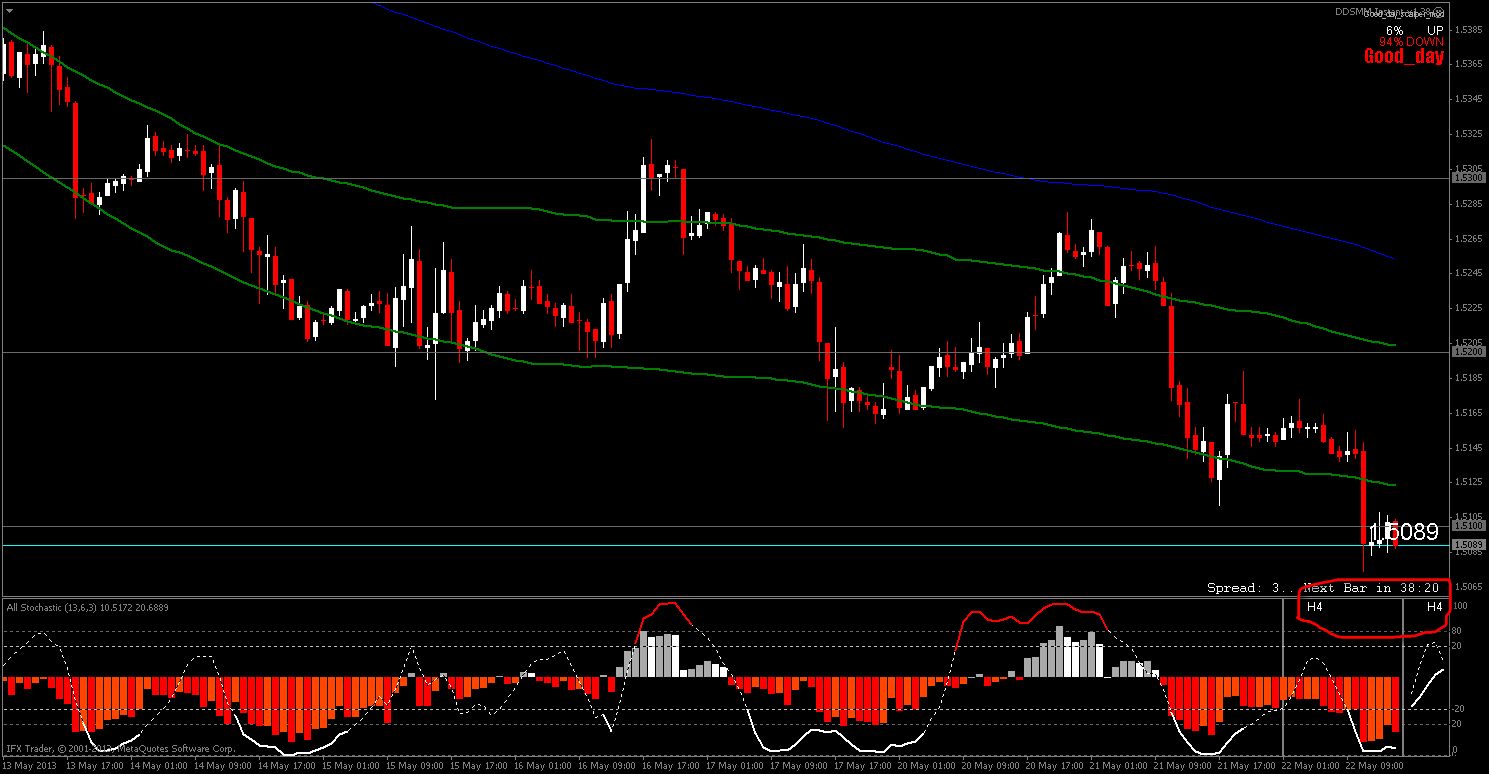Click the large 1.5089 price label on chart

click(1403, 533)
